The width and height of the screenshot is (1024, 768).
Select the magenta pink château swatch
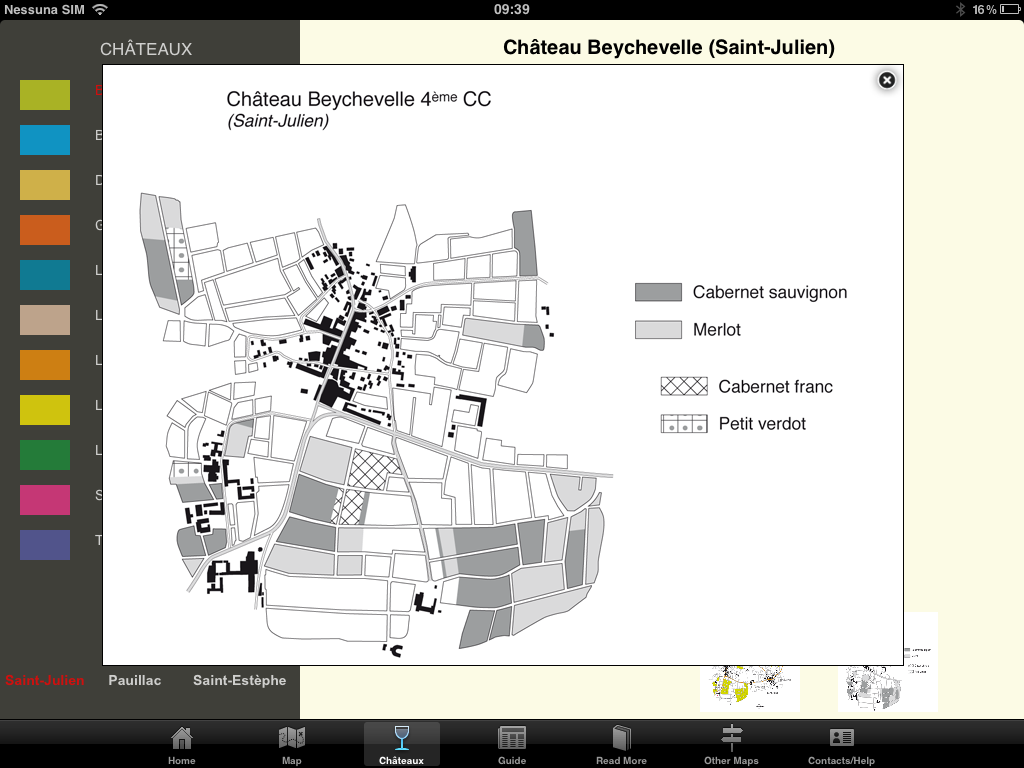45,500
